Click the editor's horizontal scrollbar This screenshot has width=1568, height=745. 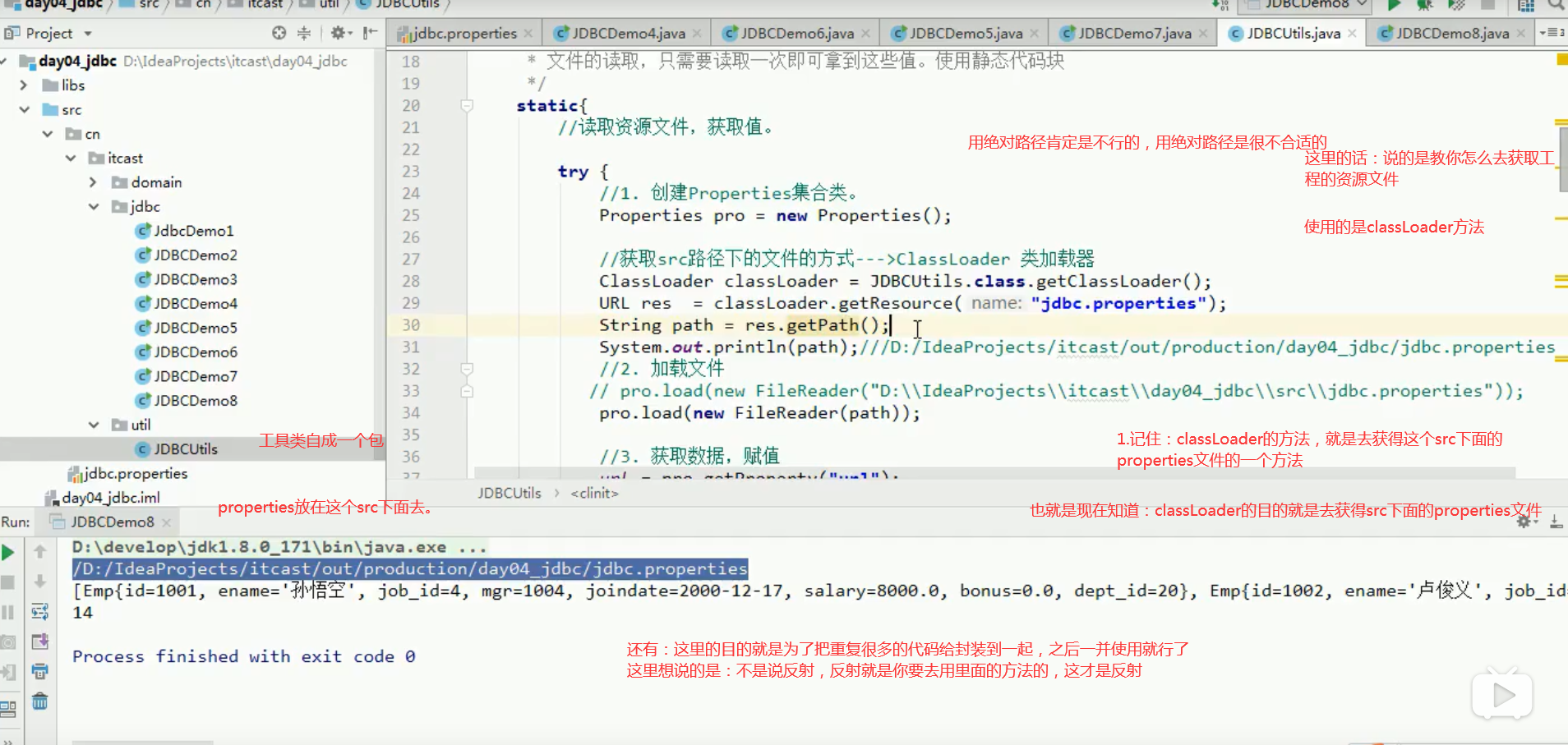(994, 473)
